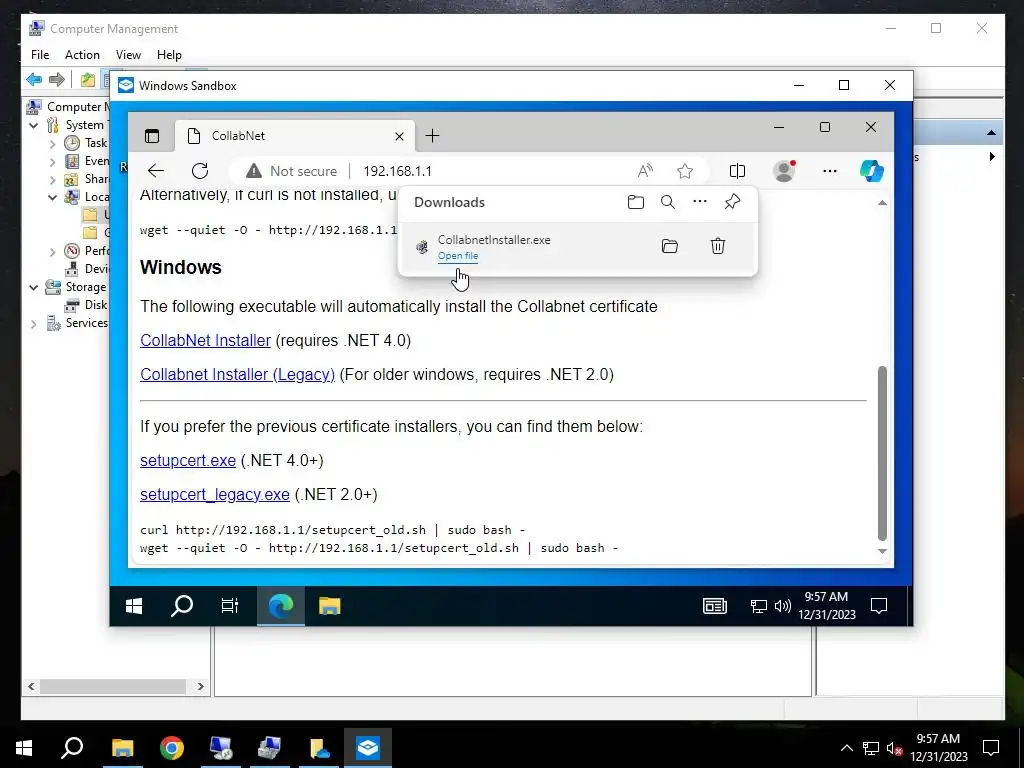Click the Edge page vertical scrollbar thumb
Viewport: 1024px width, 768px height.
point(882,453)
